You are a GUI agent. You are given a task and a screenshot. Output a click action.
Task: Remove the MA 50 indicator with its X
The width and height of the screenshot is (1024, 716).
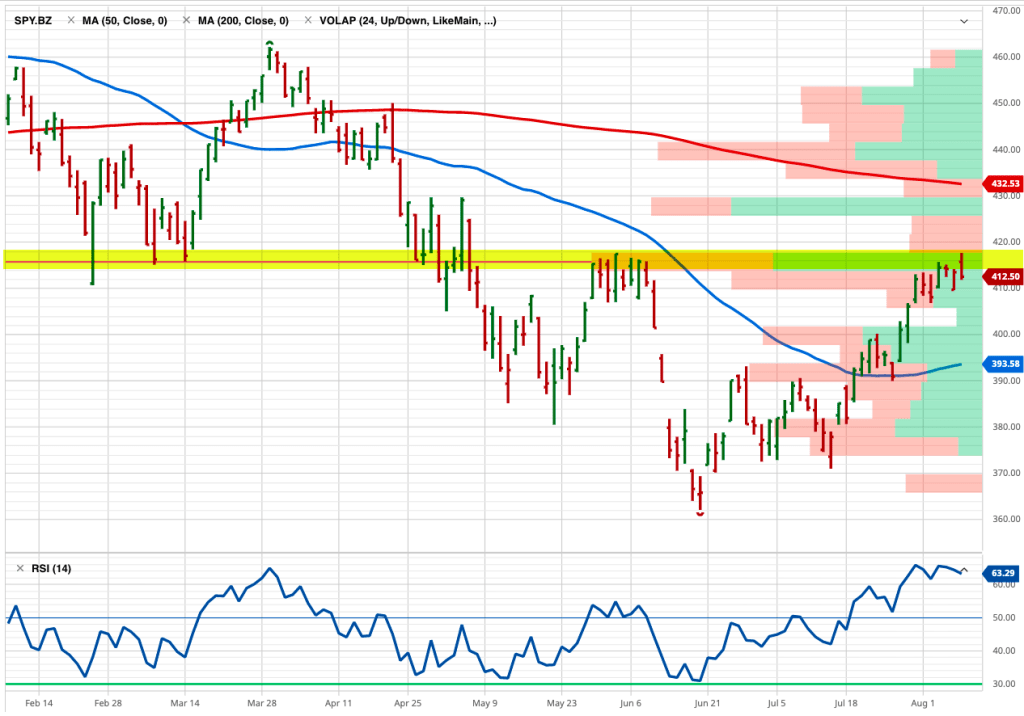click(x=71, y=20)
